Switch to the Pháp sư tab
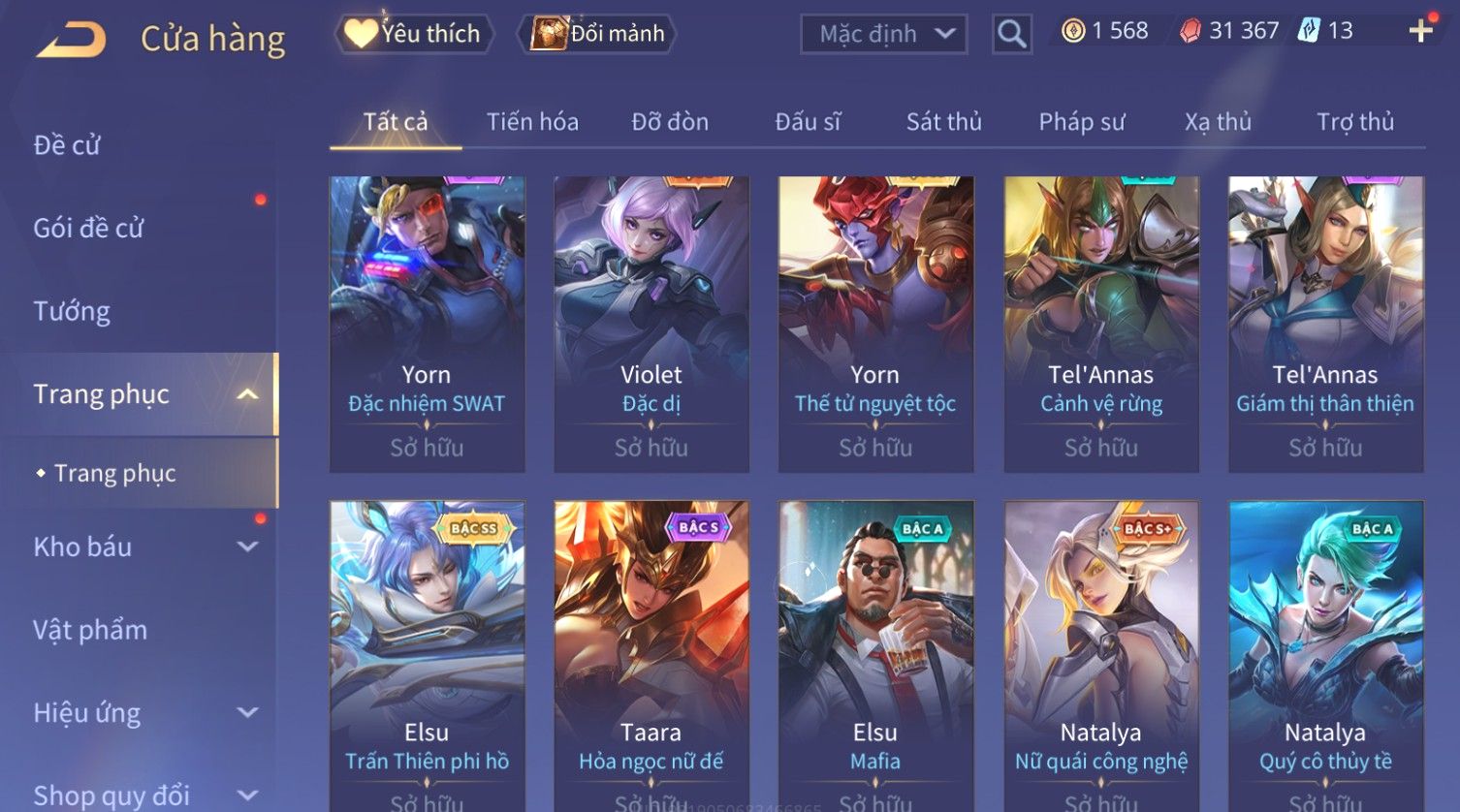This screenshot has width=1460, height=812. (1082, 122)
